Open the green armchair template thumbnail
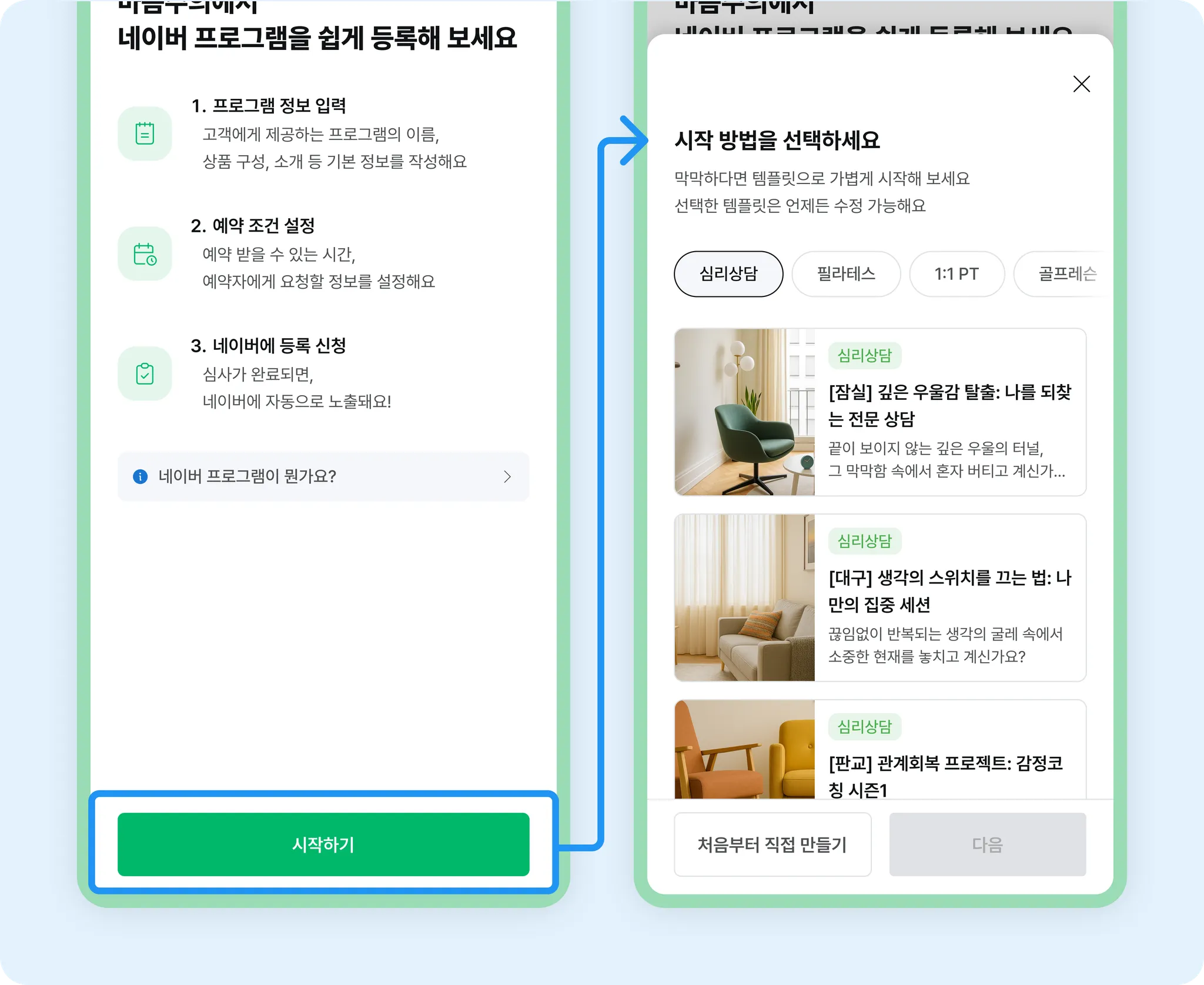The height and width of the screenshot is (985, 1204). click(x=745, y=412)
